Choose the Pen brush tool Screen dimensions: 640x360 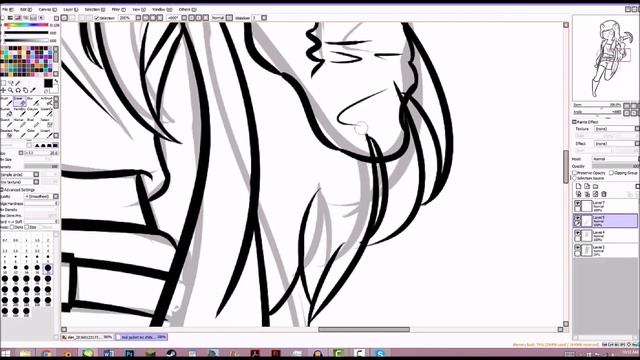coord(19,133)
